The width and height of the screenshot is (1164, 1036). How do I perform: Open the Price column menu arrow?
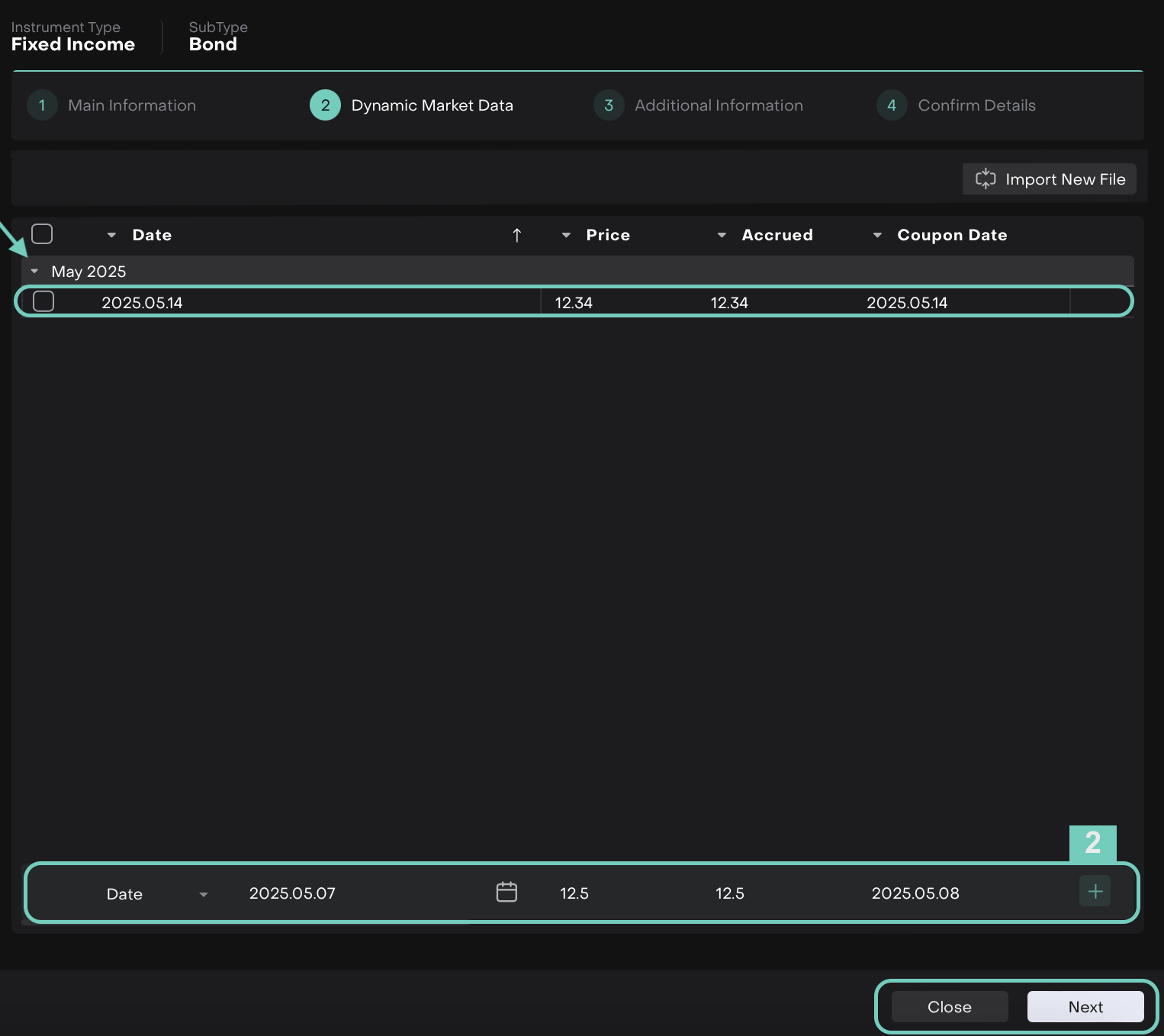(x=566, y=235)
